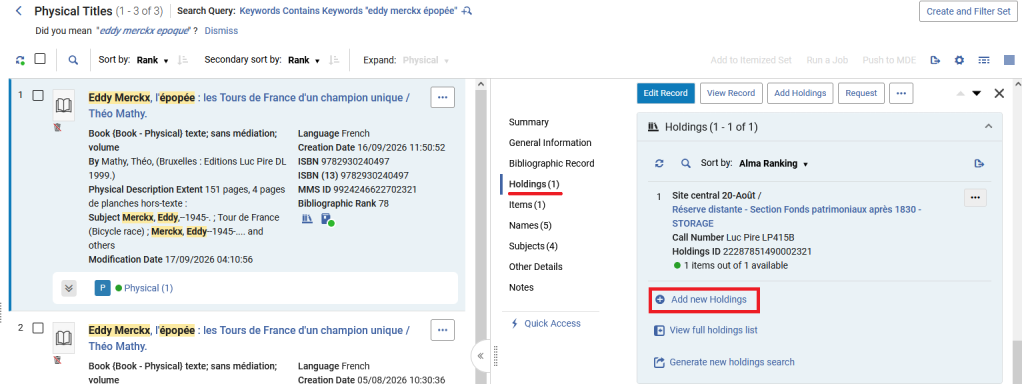Viewport: 1024px width, 384px height.
Task: Tick the select-all checkbox in the toolbar
Action: (x=40, y=59)
